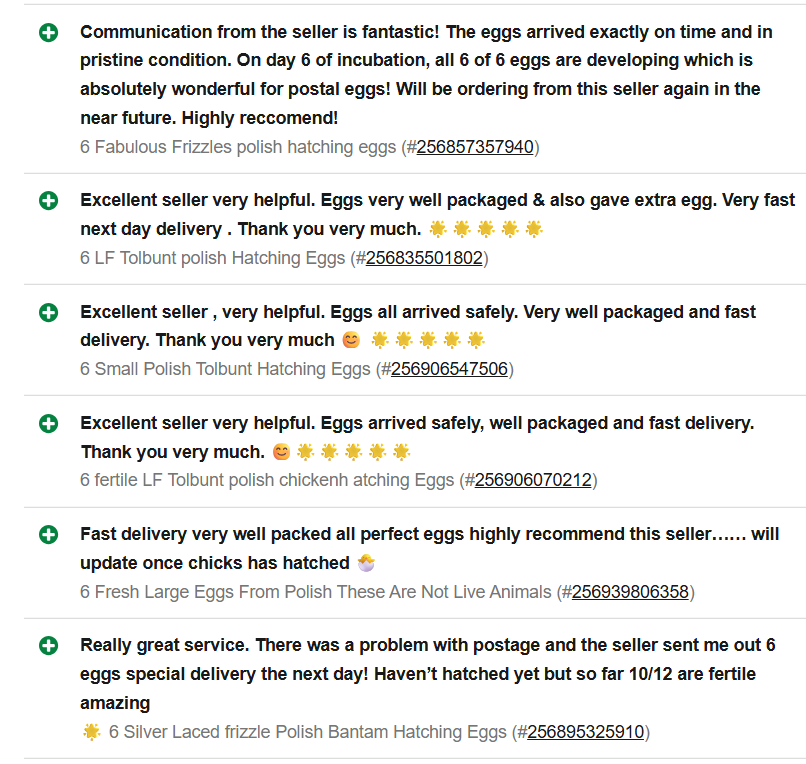Open item number 256835501802 link
The height and width of the screenshot is (764, 806).
(x=424, y=258)
